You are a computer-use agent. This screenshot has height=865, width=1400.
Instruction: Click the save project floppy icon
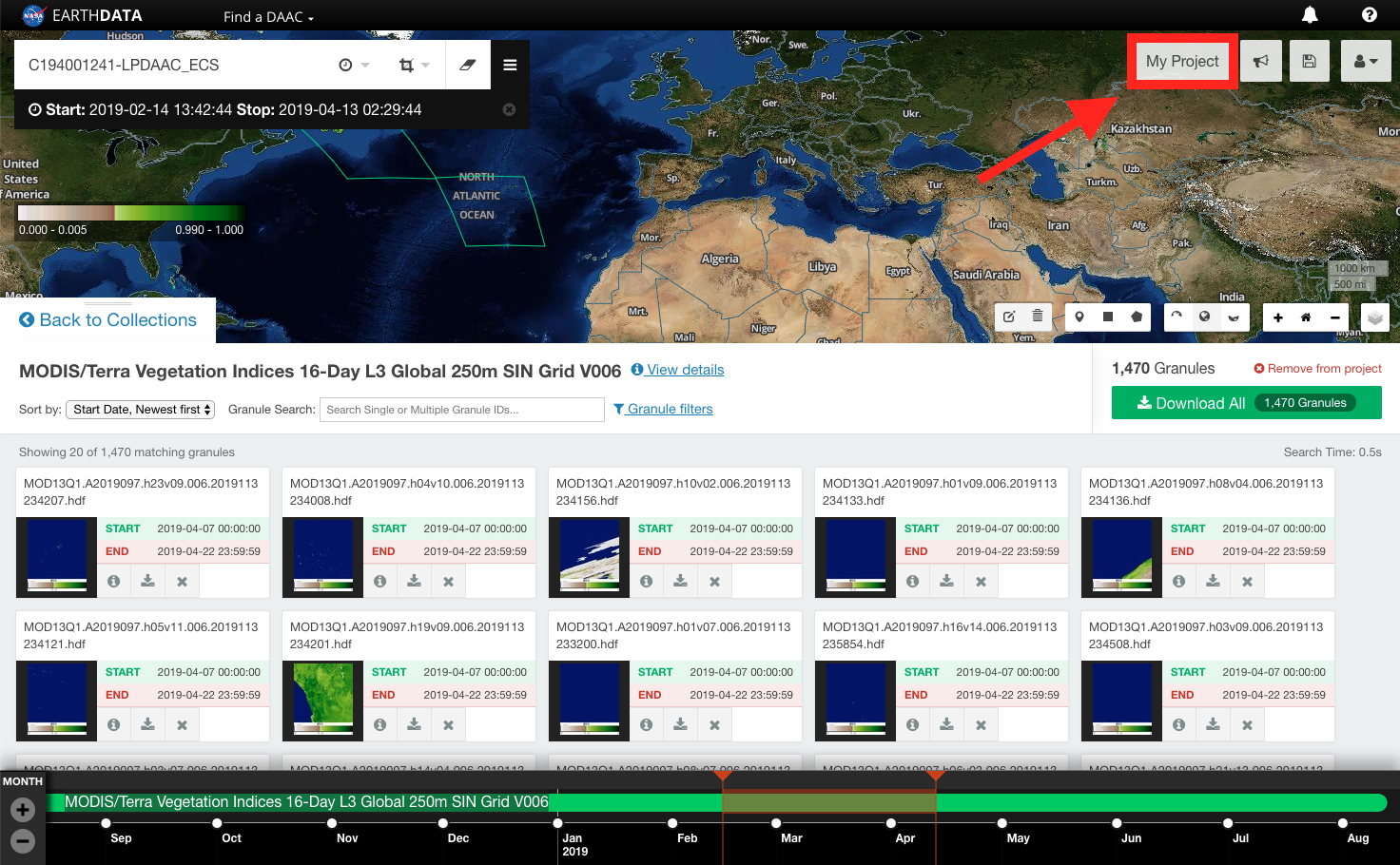[1310, 61]
